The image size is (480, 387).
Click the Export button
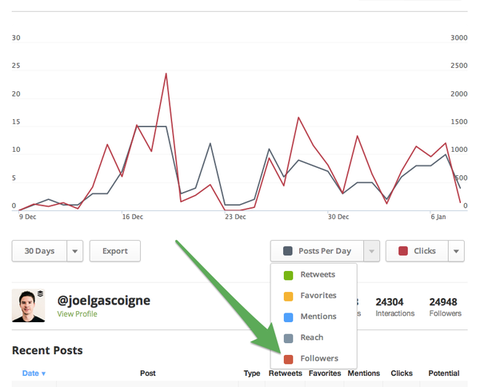pyautogui.click(x=115, y=251)
